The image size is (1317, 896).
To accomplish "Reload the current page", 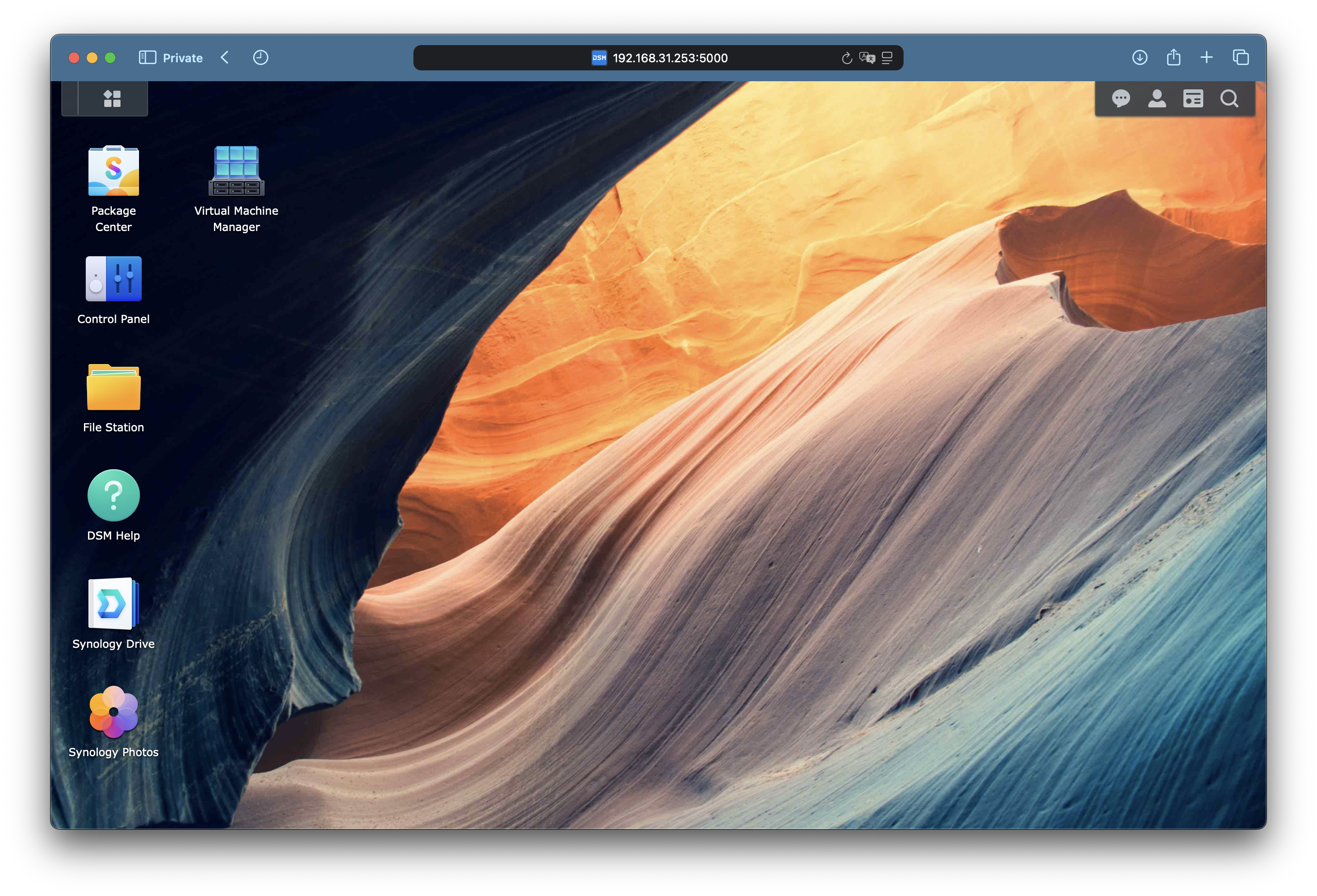I will (x=847, y=58).
